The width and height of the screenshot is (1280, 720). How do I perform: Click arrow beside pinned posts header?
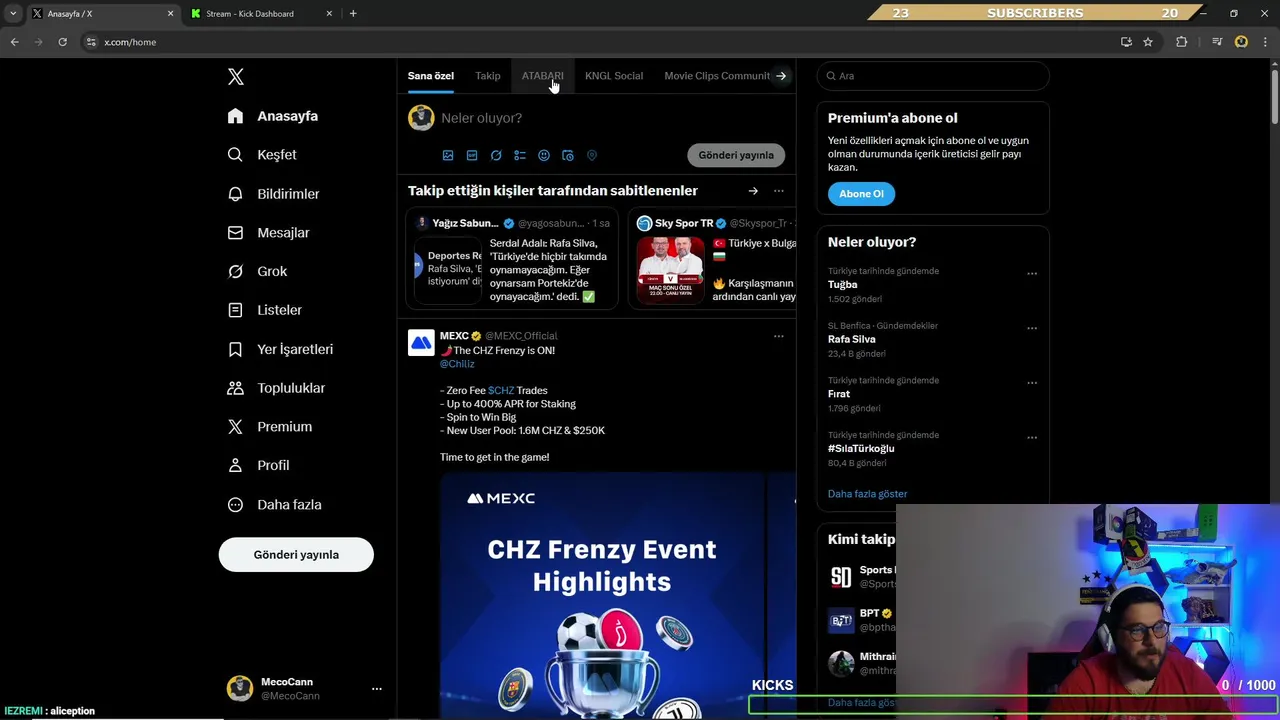(x=753, y=191)
